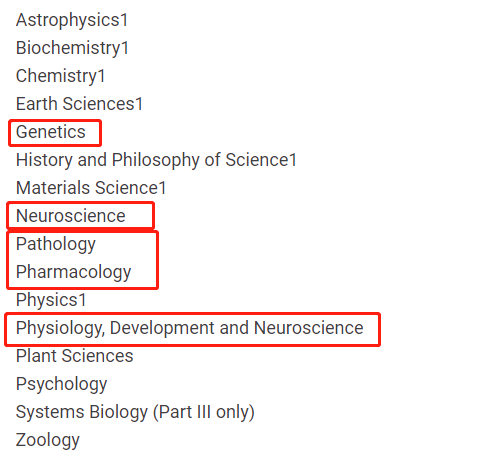
Task: Select the highlighted Genetics entry
Action: (51, 132)
